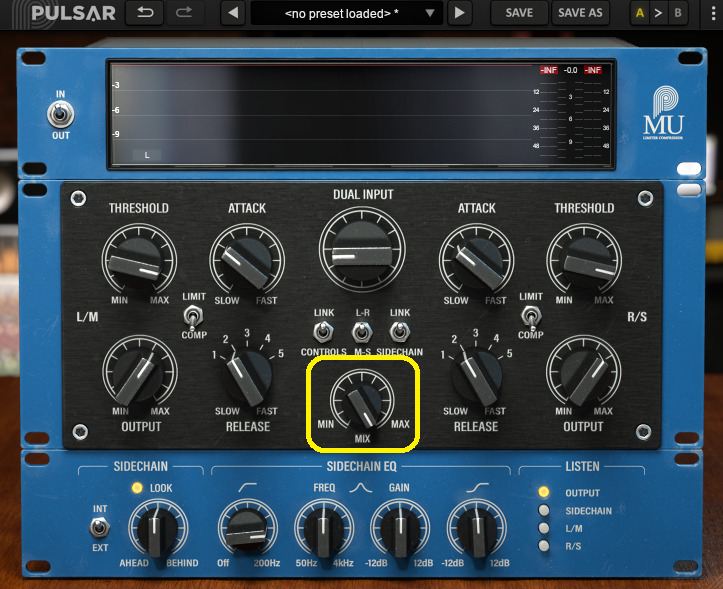Click the high-pass filter curve icon
This screenshot has height=589, width=723.
click(248, 487)
